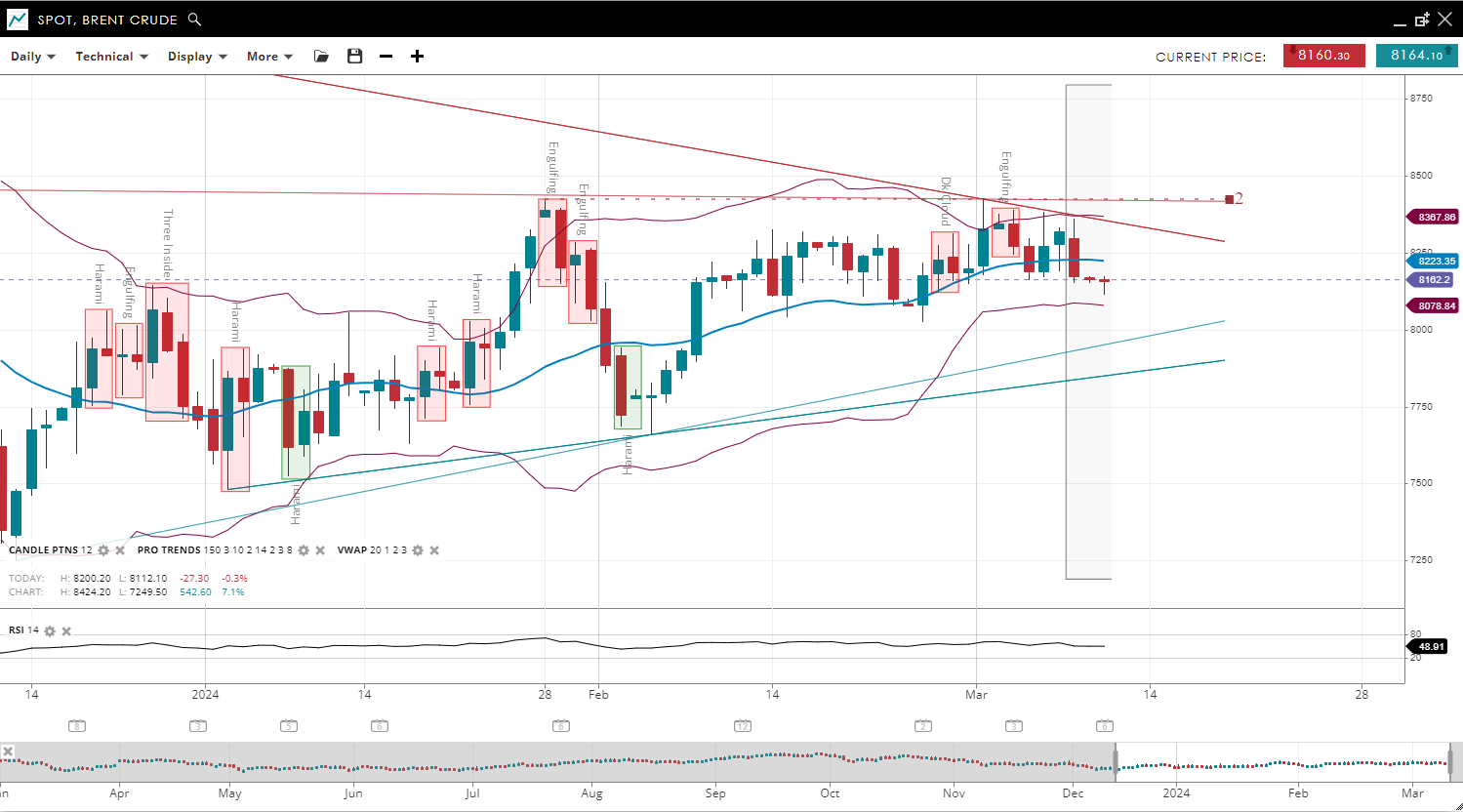Image resolution: width=1463 pixels, height=812 pixels.
Task: Click the red trendline marker labeled 2
Action: (x=1230, y=199)
